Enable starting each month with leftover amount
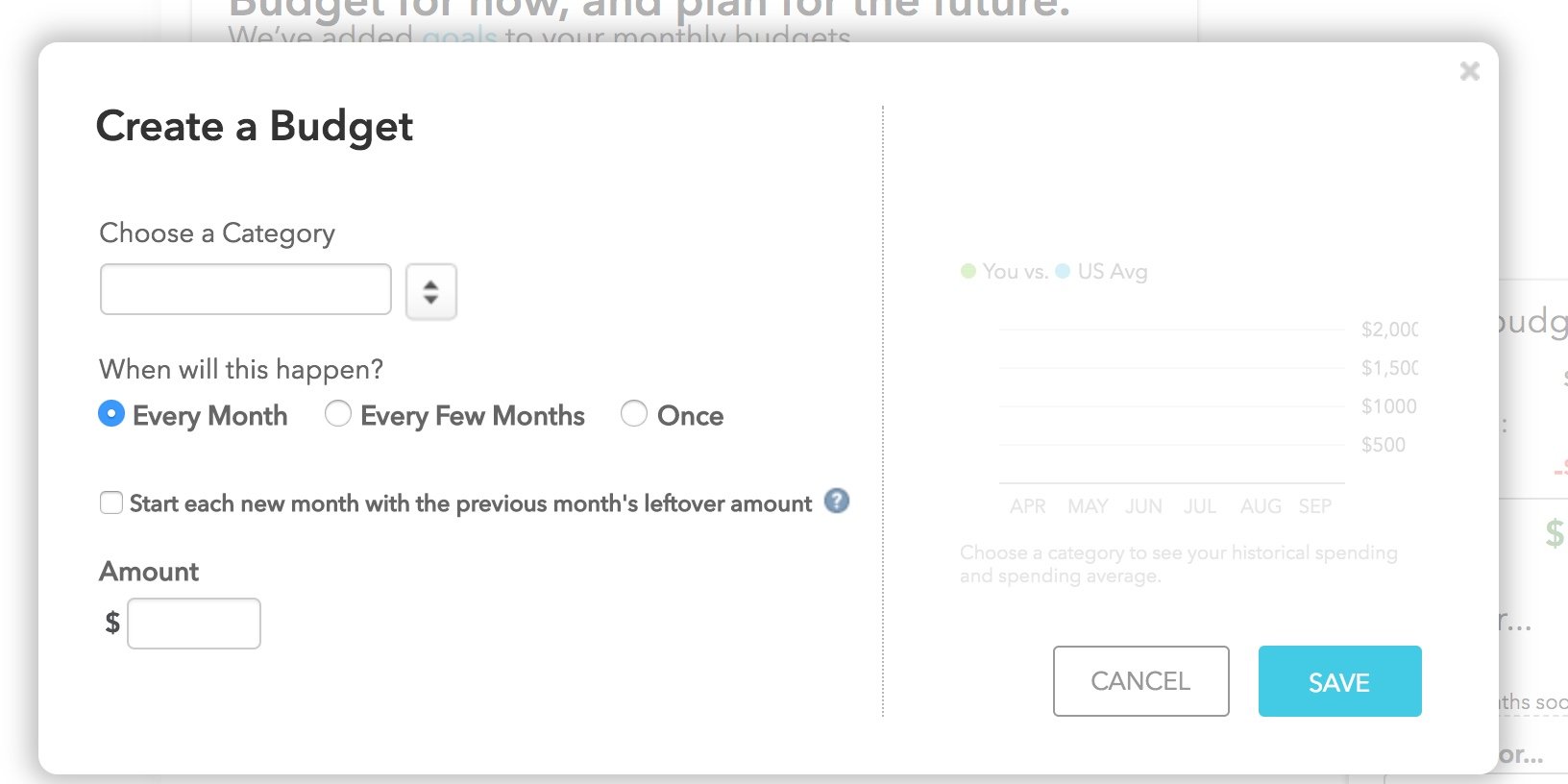 pyautogui.click(x=110, y=502)
